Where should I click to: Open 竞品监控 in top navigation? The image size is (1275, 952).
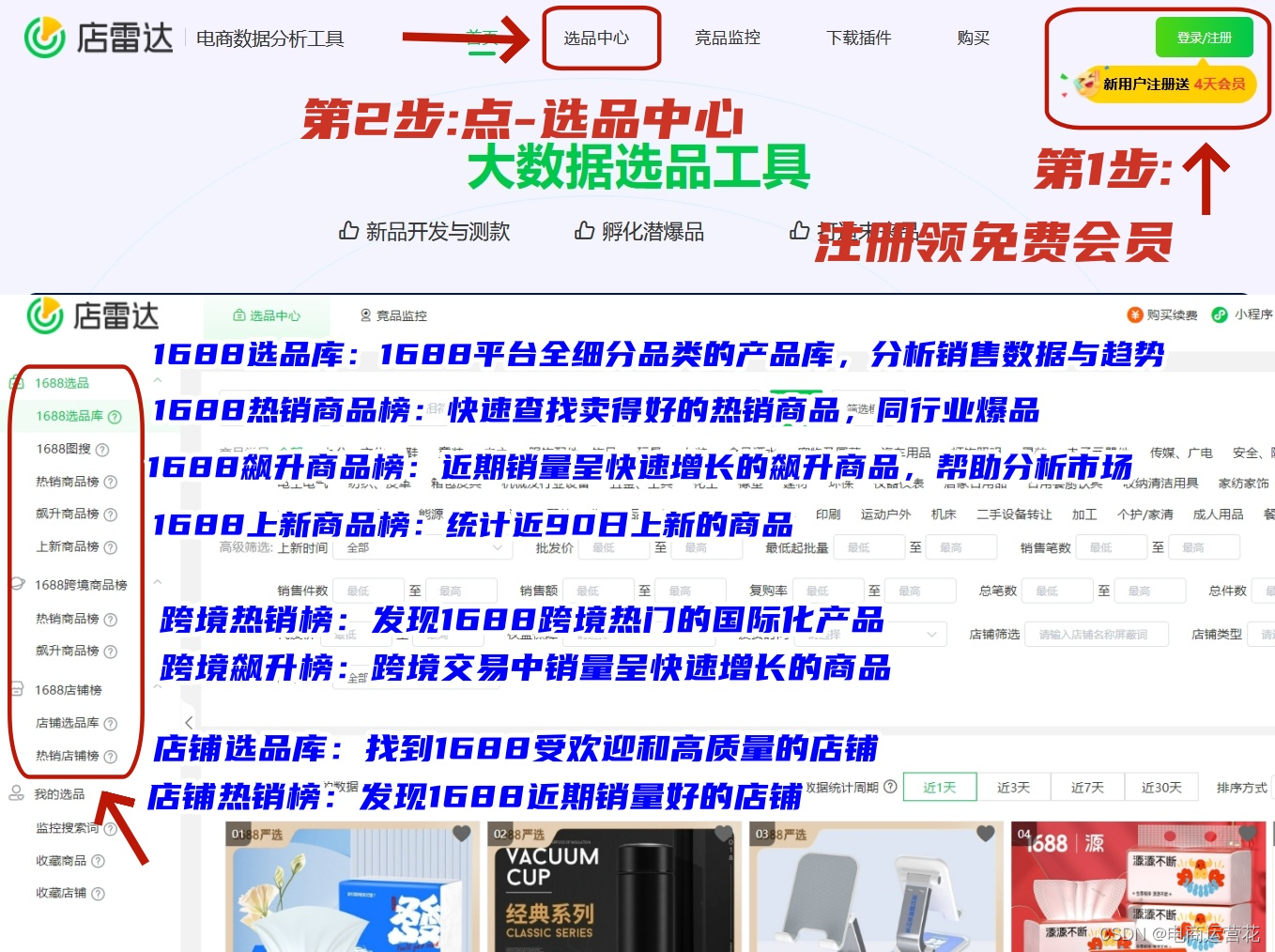[728, 38]
